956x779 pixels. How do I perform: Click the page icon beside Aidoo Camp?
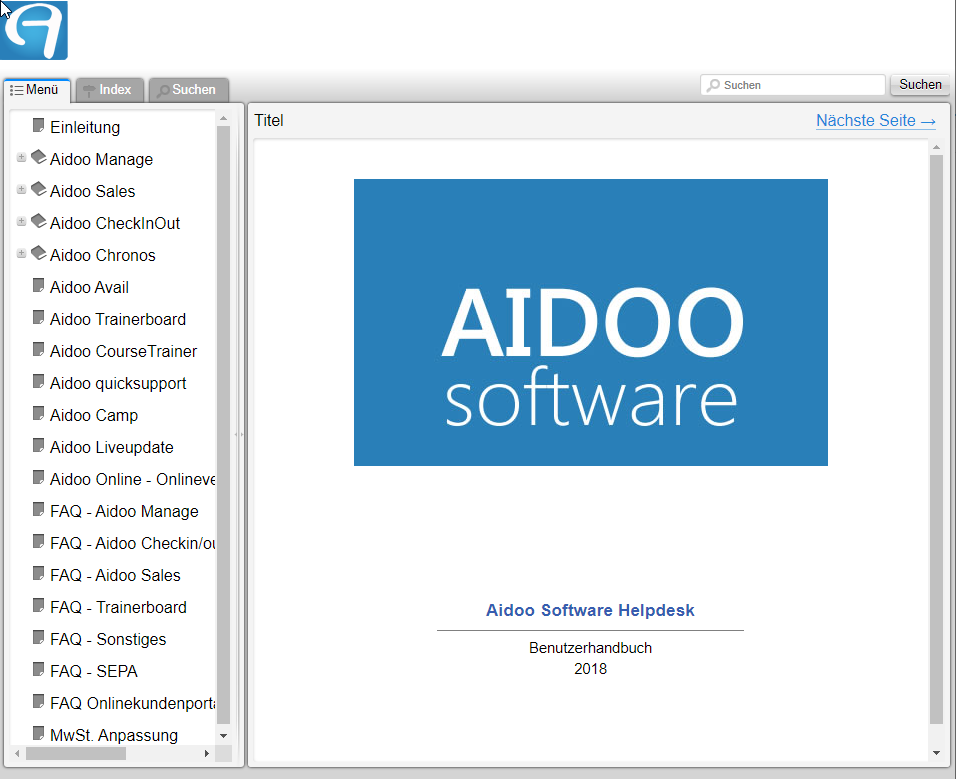[38, 413]
